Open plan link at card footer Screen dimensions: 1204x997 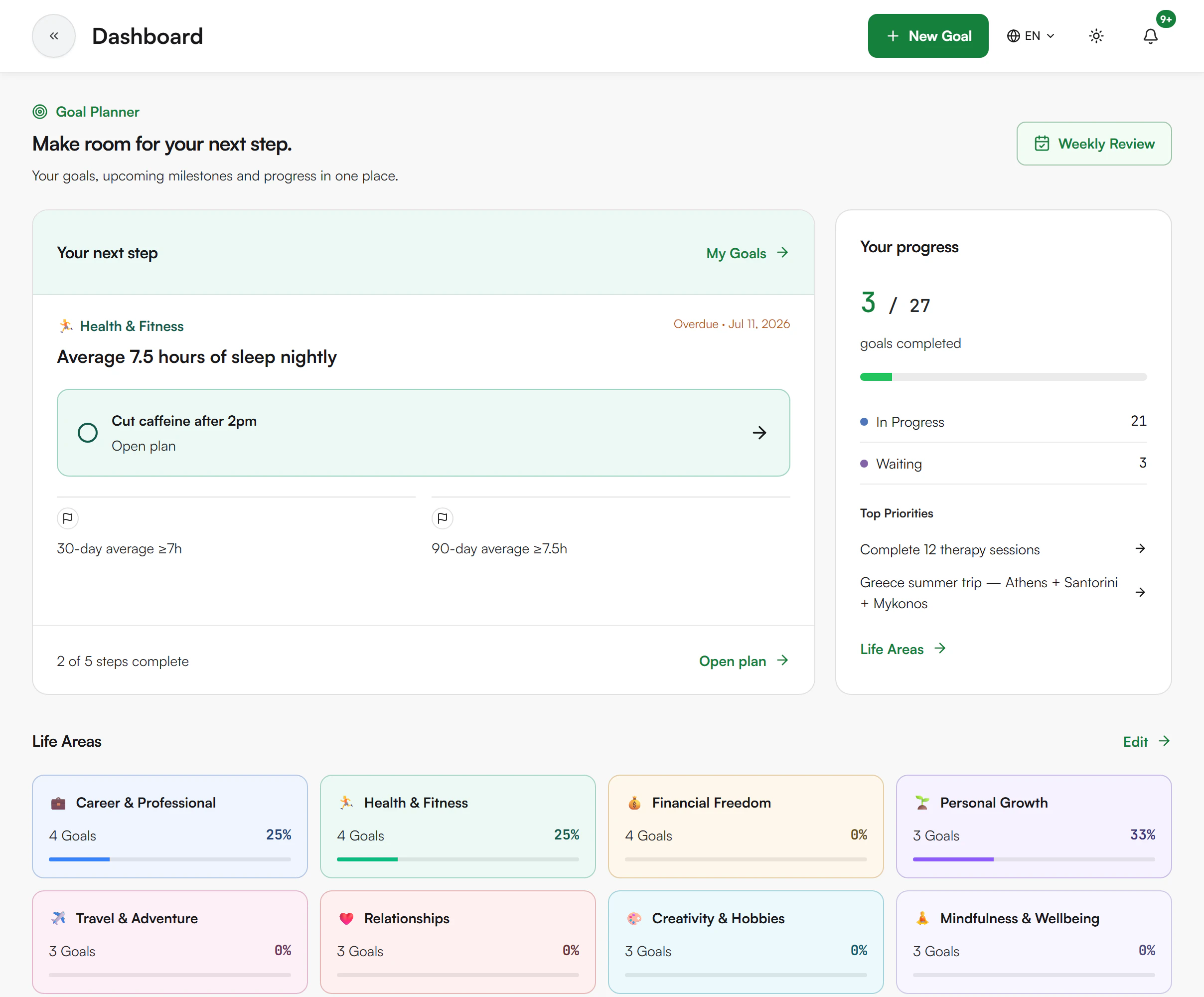[744, 661]
